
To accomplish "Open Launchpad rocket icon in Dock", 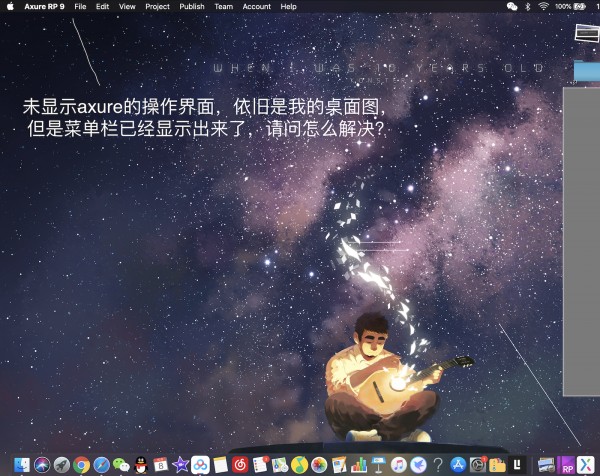I will tap(62, 465).
